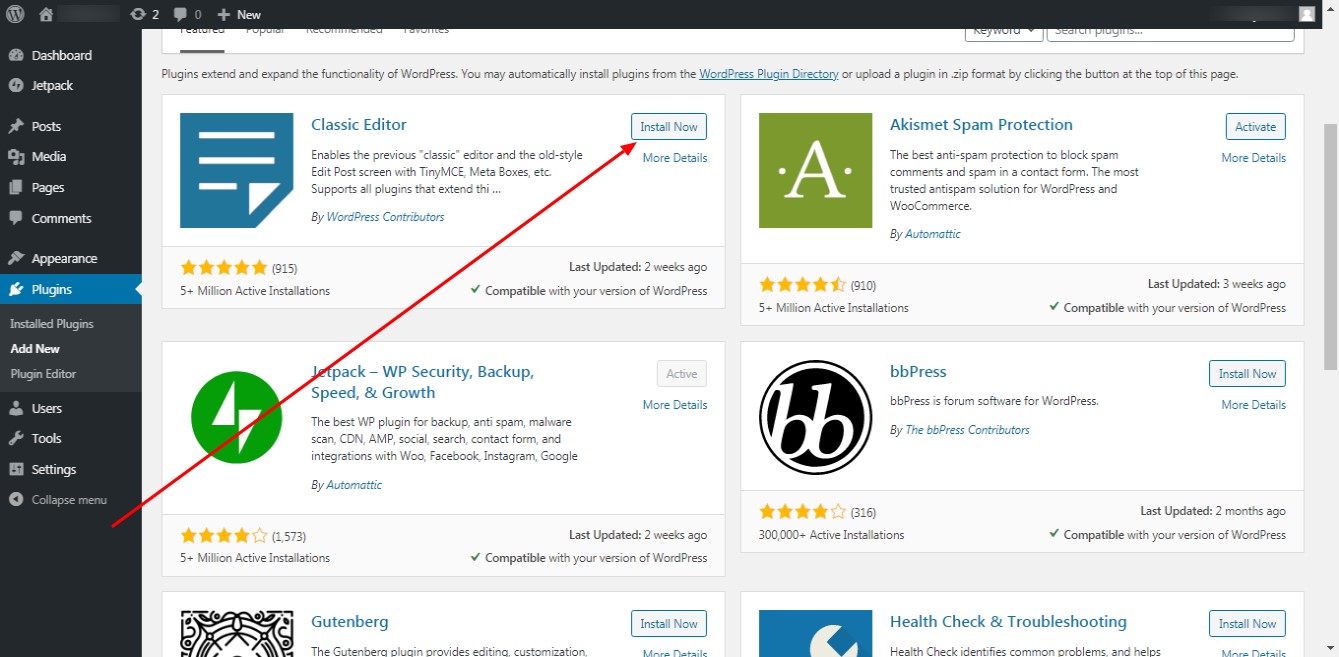Viewport: 1339px width, 657px height.
Task: Open the Classic Editor title link
Action: tap(359, 125)
